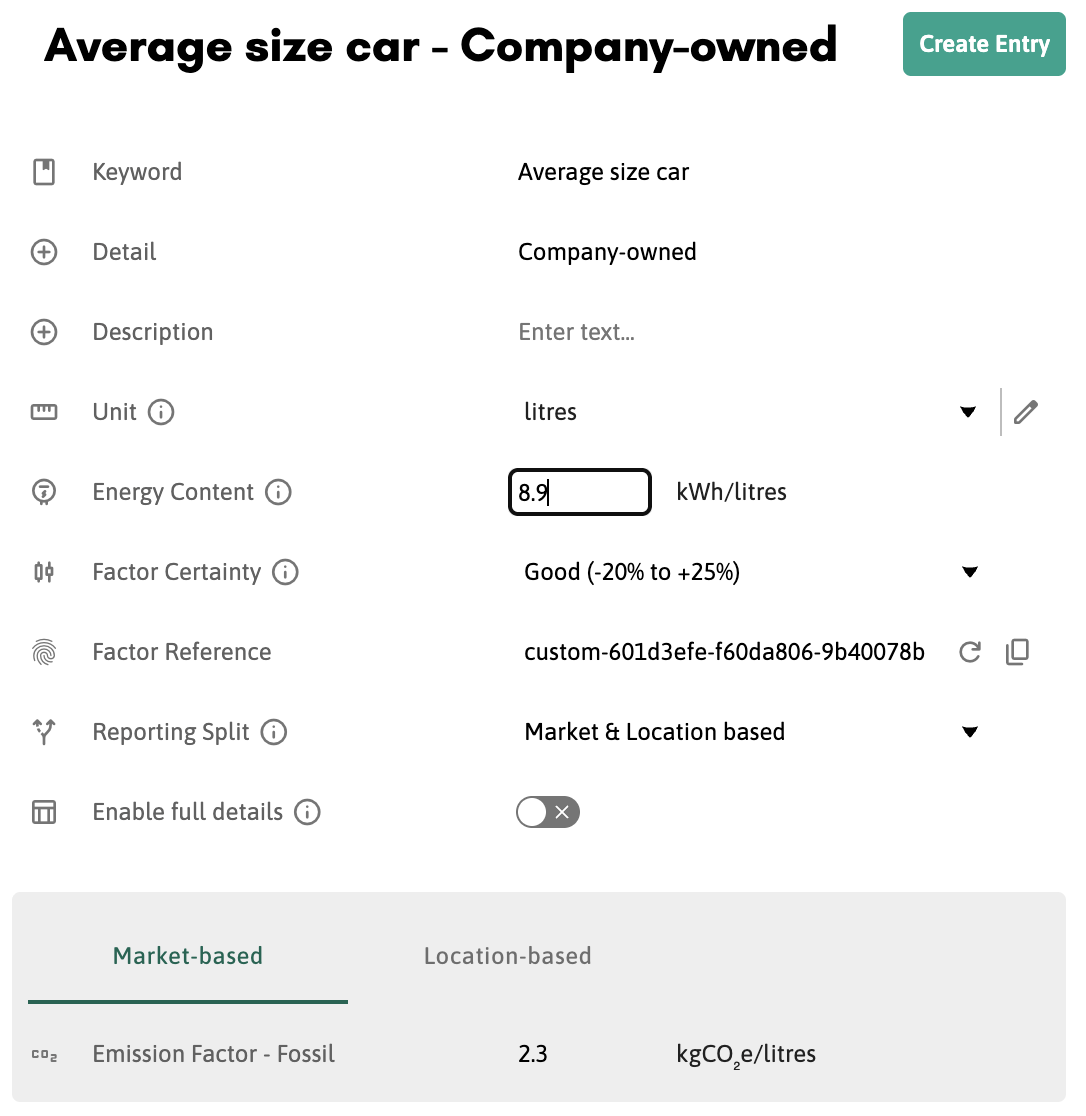Copy the Factor Reference code
The width and height of the screenshot is (1086, 1116).
point(1017,653)
